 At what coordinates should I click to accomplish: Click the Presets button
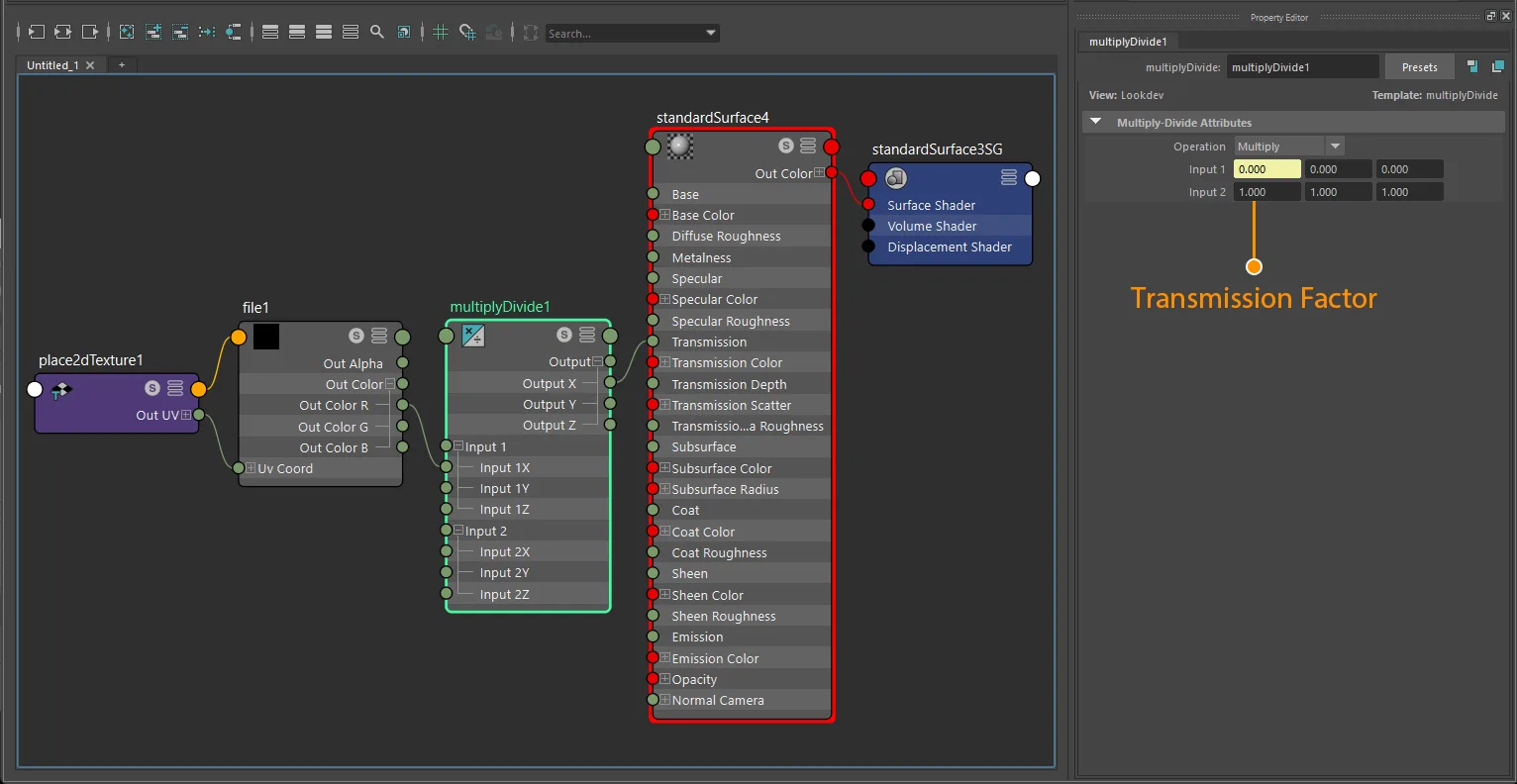click(1419, 67)
